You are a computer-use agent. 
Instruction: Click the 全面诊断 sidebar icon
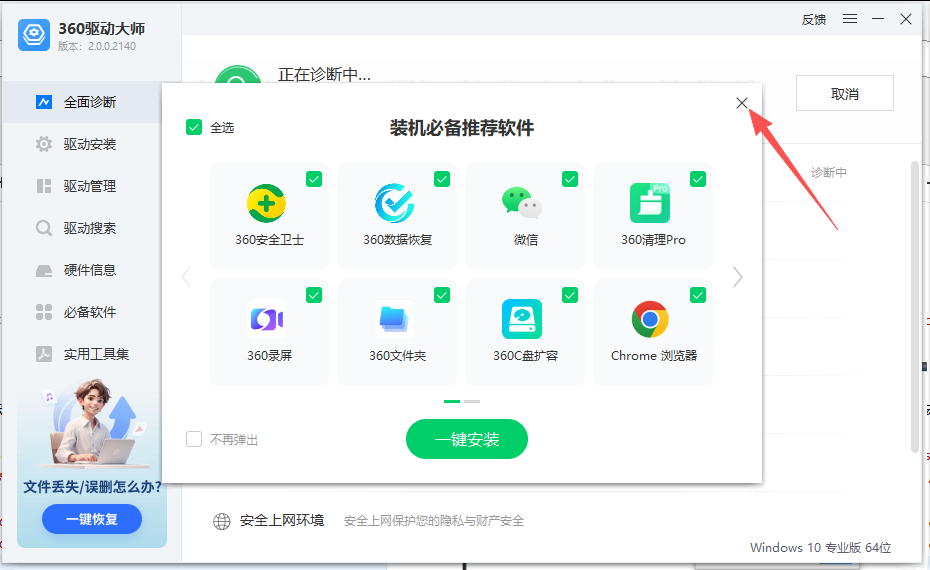click(44, 102)
